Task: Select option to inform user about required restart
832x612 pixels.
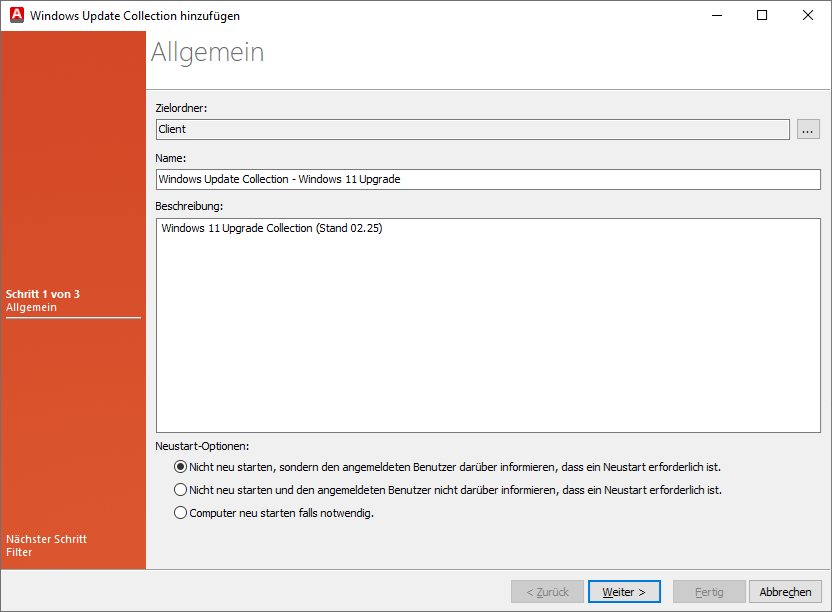Action: (181, 466)
